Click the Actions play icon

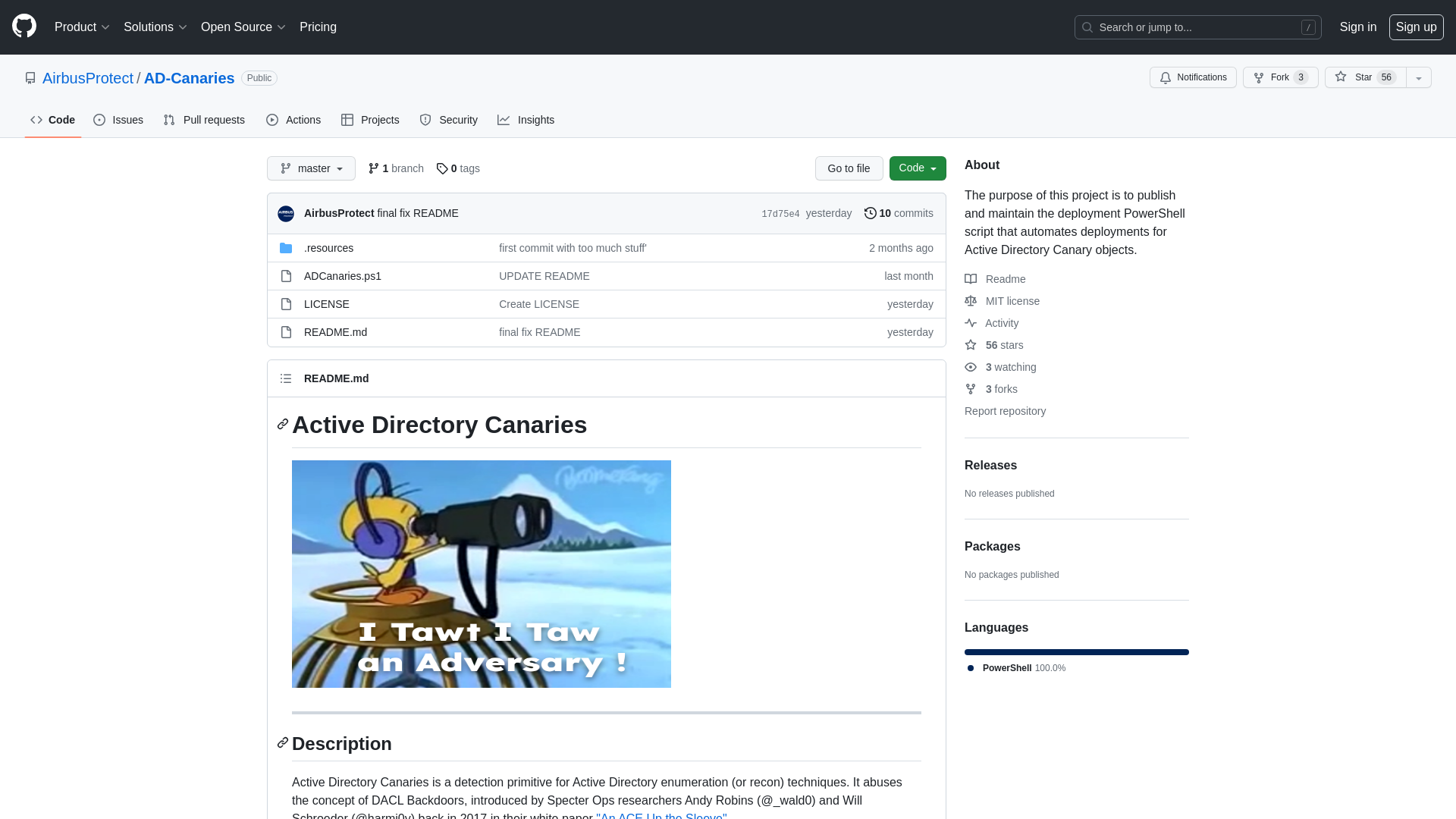pos(272,120)
